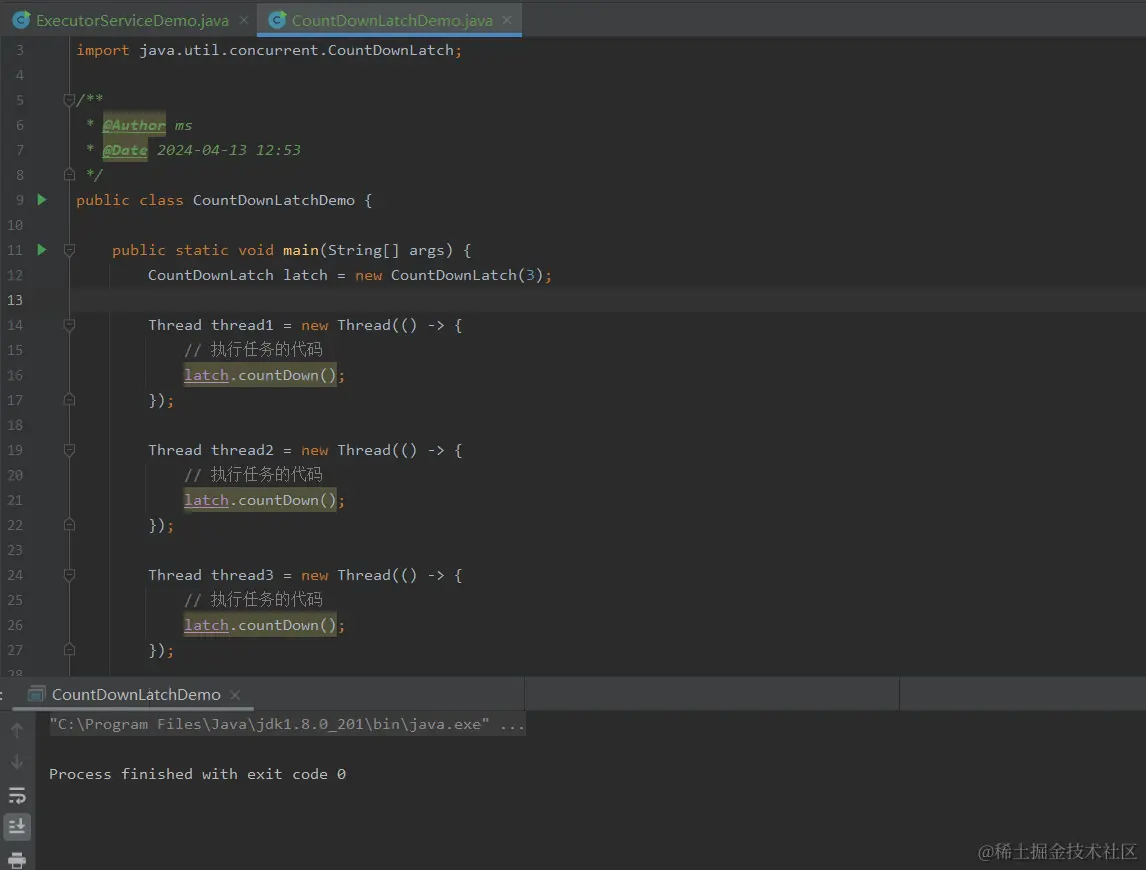
Task: Click the Javadoc fold end marker at line 8
Action: pyautogui.click(x=69, y=174)
